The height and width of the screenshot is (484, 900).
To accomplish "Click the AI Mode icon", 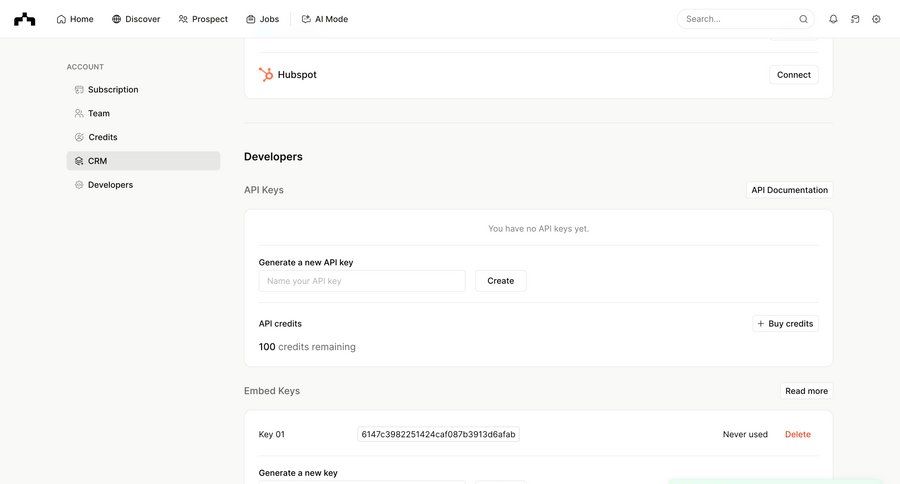I will 306,19.
